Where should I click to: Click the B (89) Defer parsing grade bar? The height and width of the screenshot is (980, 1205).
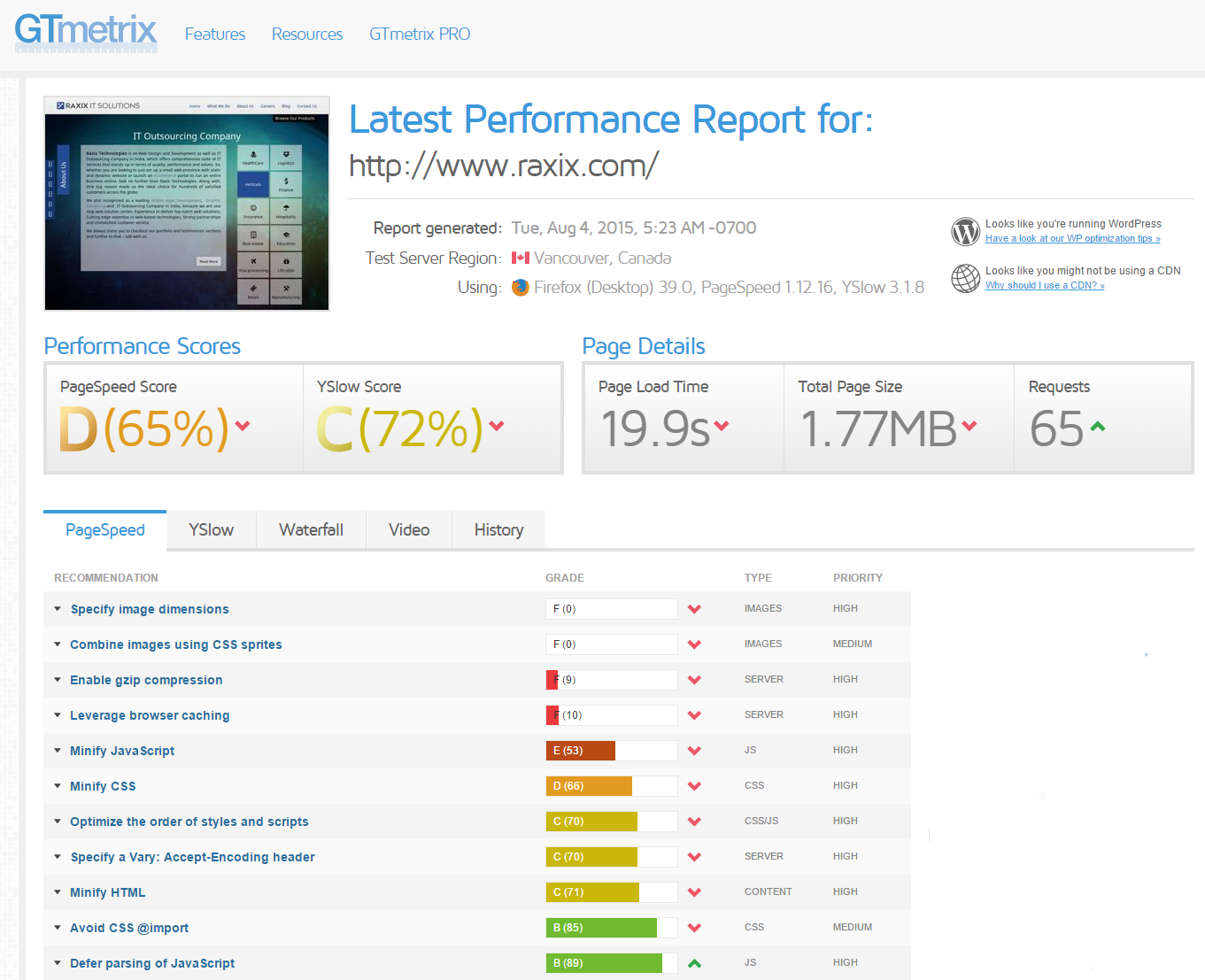[x=612, y=963]
